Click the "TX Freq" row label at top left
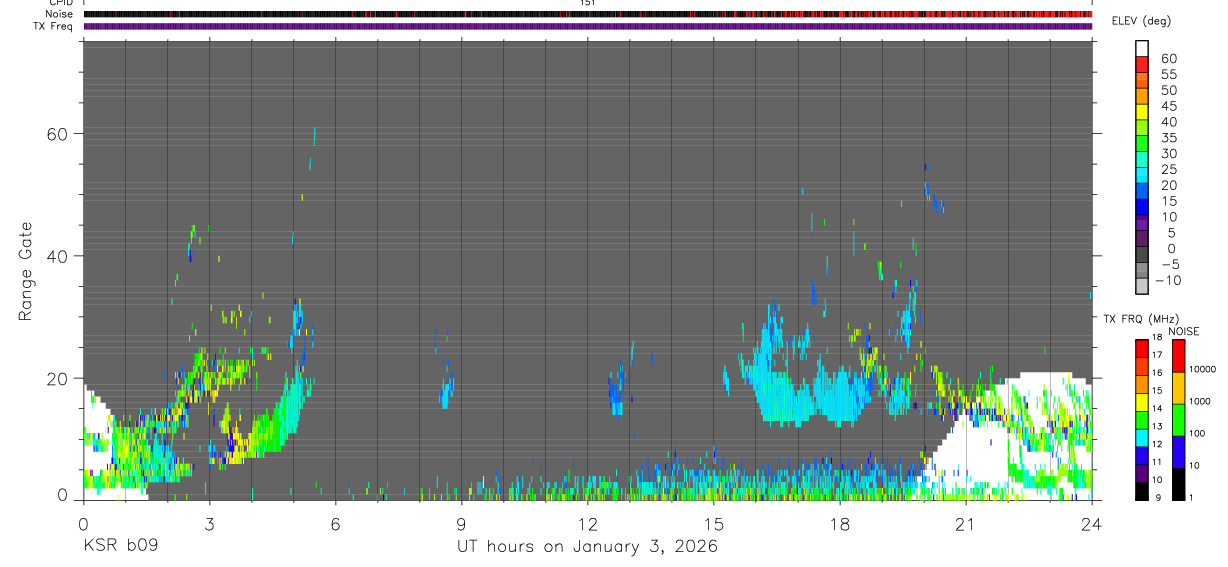The width and height of the screenshot is (1228, 567). point(54,25)
